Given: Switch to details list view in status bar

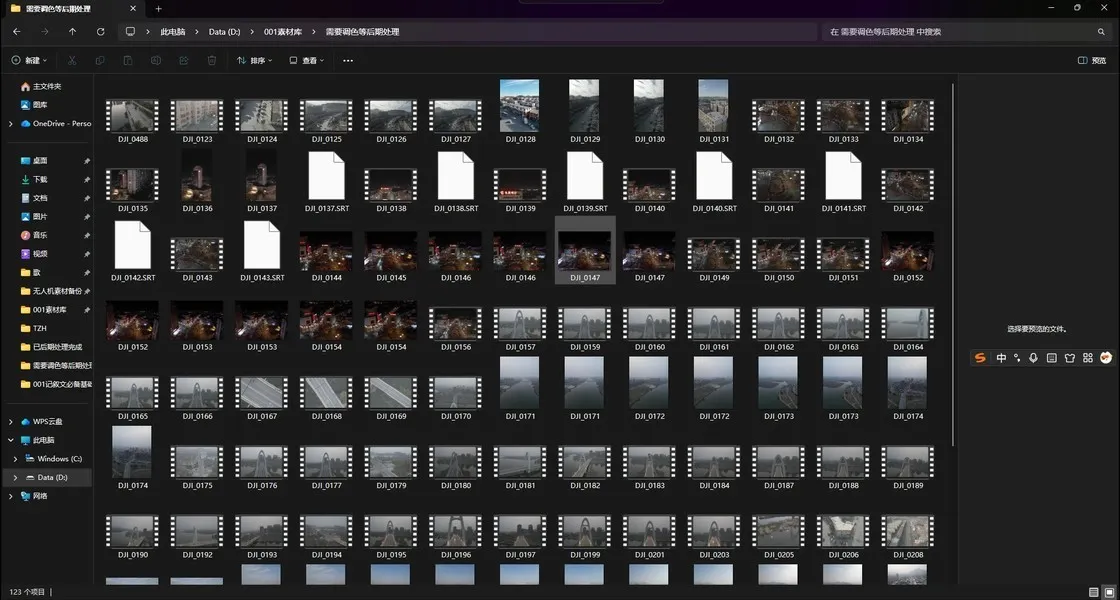Looking at the screenshot, I should 1093,592.
